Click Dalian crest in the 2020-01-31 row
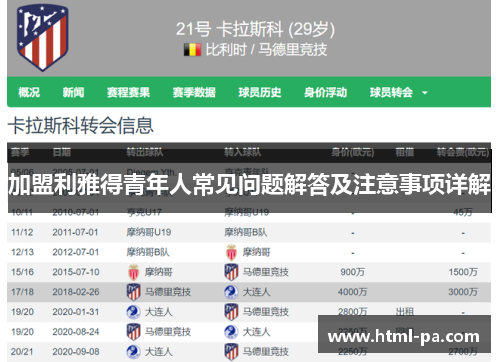 click(x=133, y=312)
